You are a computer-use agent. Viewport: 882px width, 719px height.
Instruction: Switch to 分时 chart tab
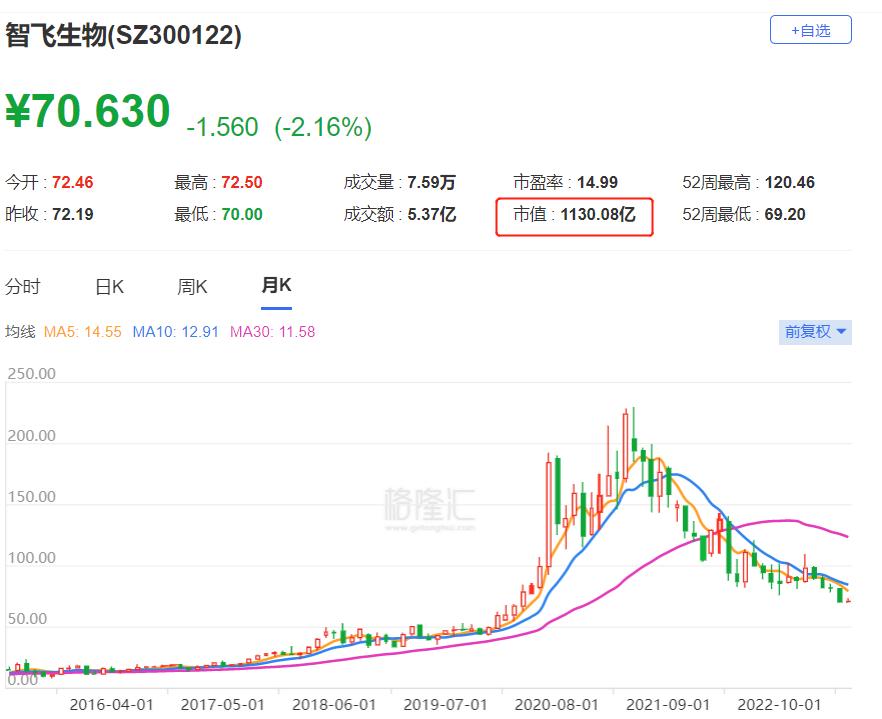23,286
